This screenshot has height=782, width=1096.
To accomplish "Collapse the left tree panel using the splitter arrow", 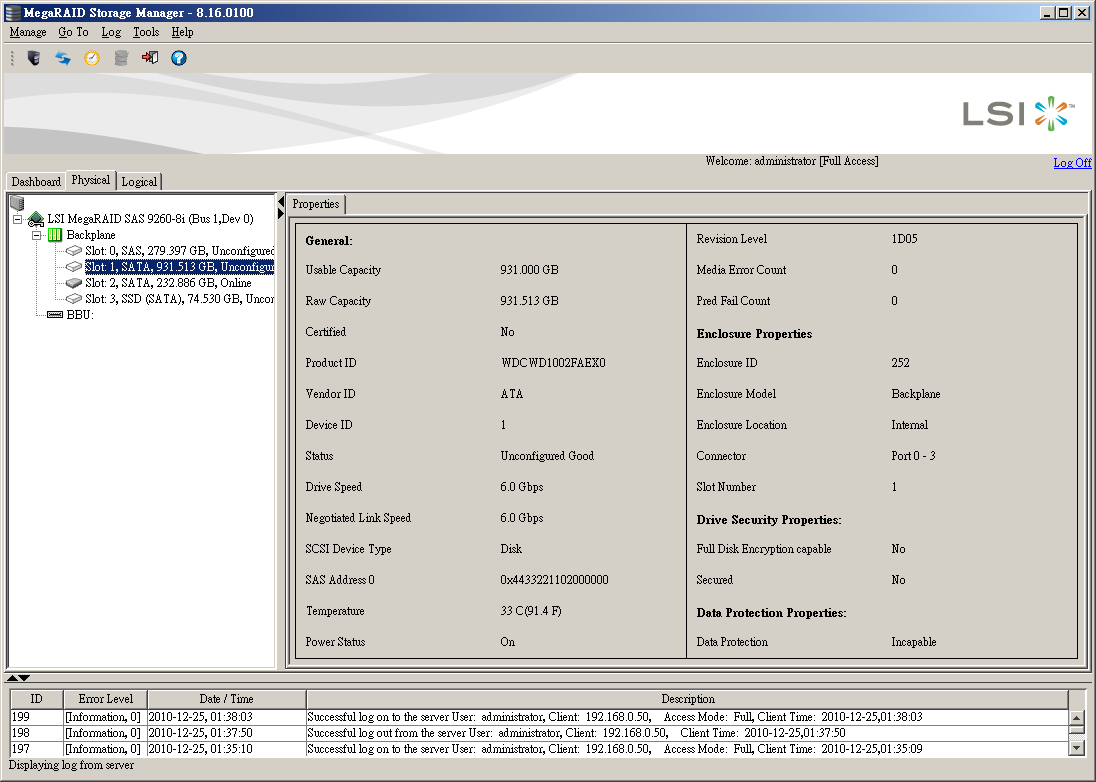I will (281, 201).
